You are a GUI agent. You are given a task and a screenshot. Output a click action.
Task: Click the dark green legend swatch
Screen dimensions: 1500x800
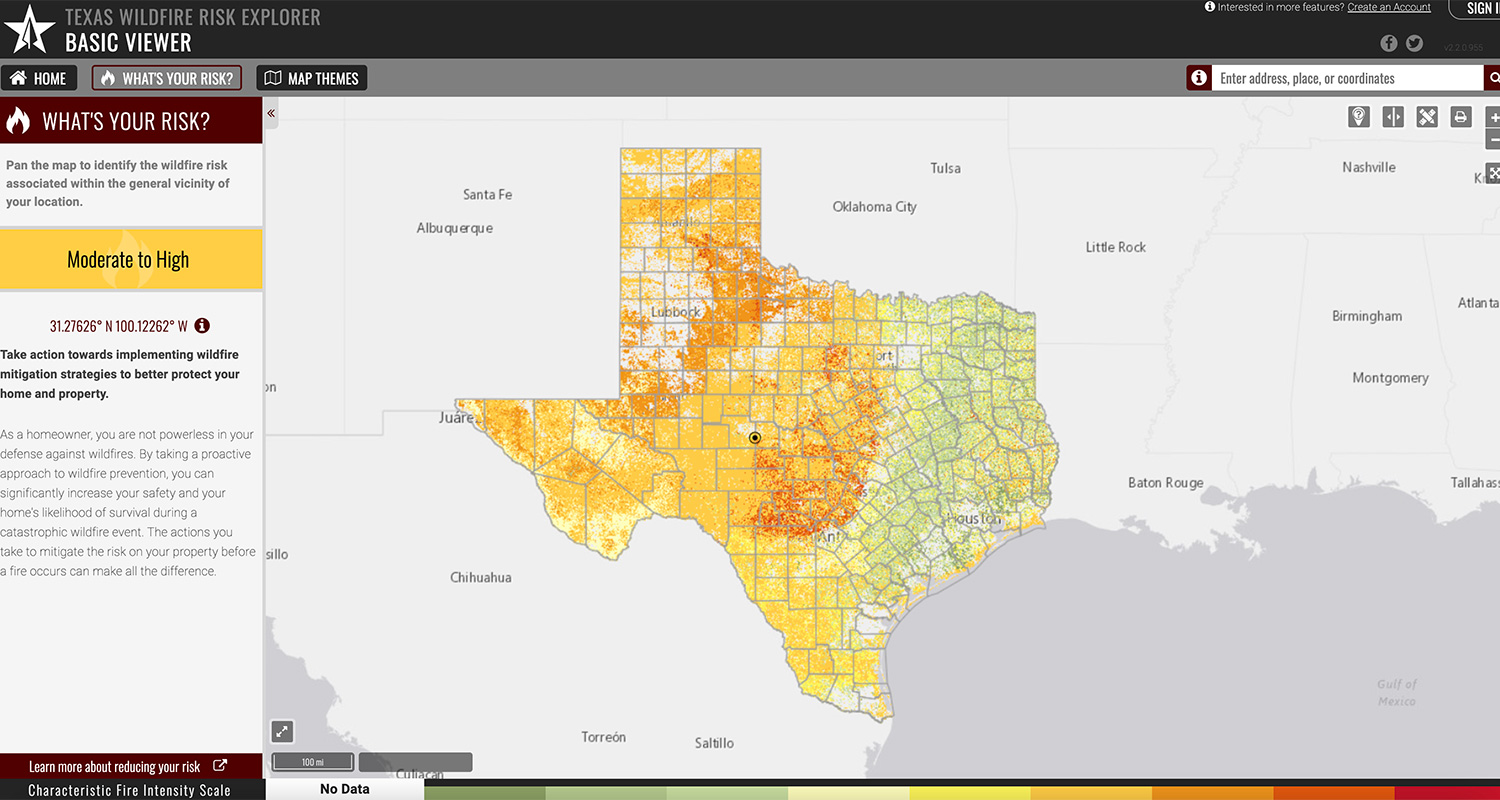pos(485,792)
